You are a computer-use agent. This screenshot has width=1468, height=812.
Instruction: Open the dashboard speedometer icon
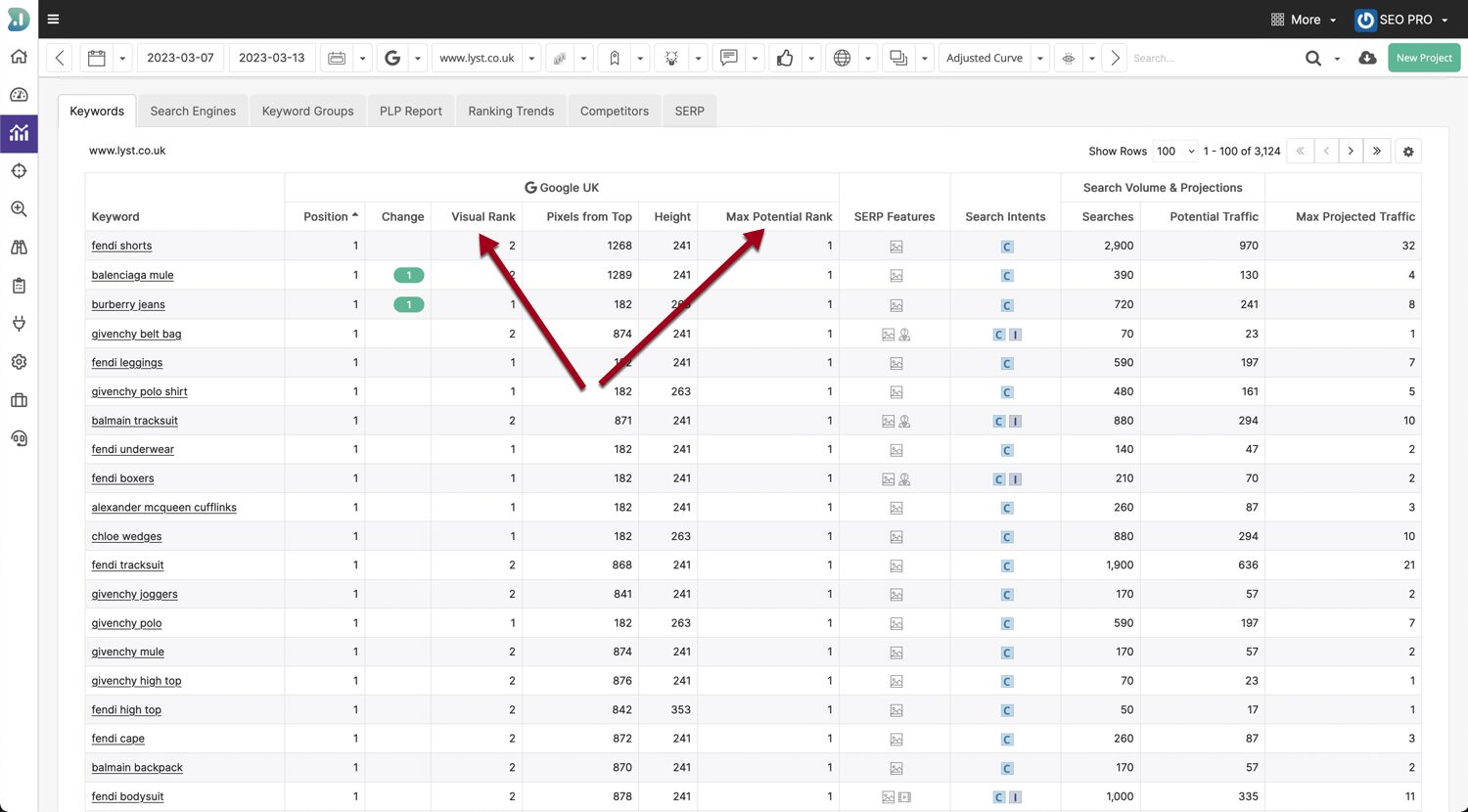(19, 95)
